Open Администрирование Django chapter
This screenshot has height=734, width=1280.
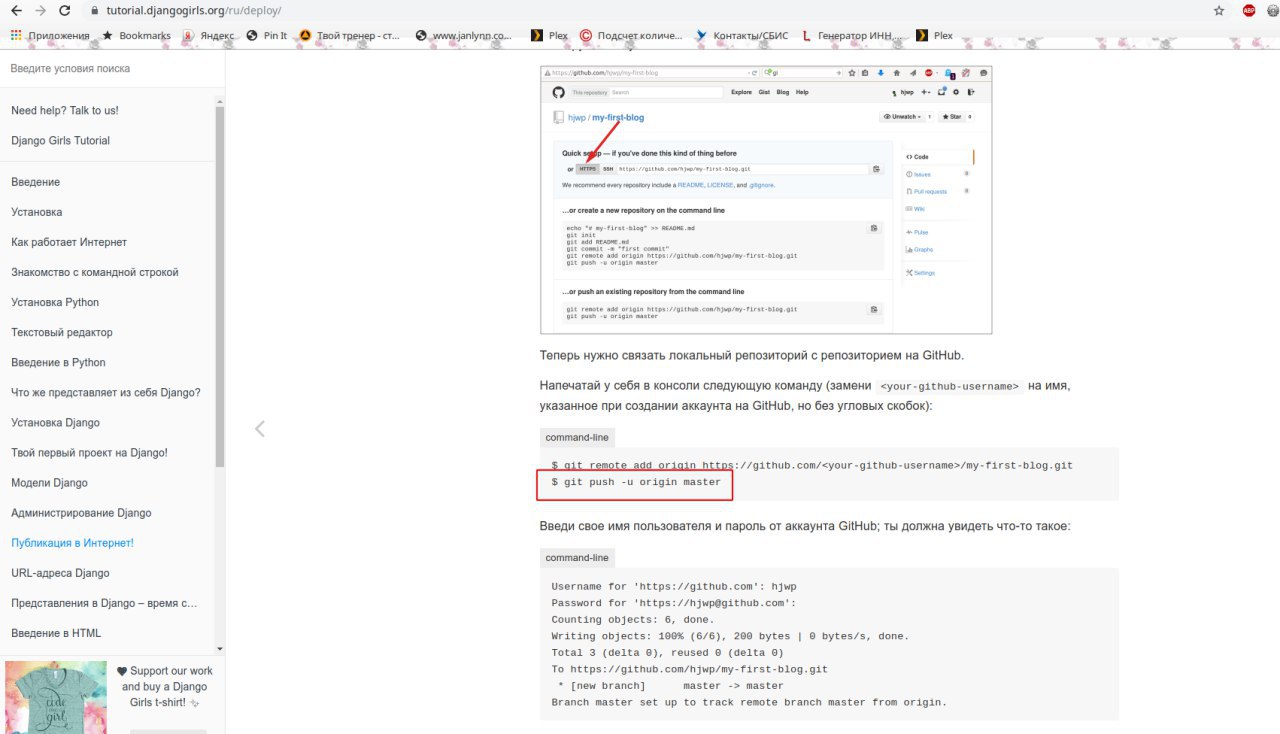(x=82, y=512)
